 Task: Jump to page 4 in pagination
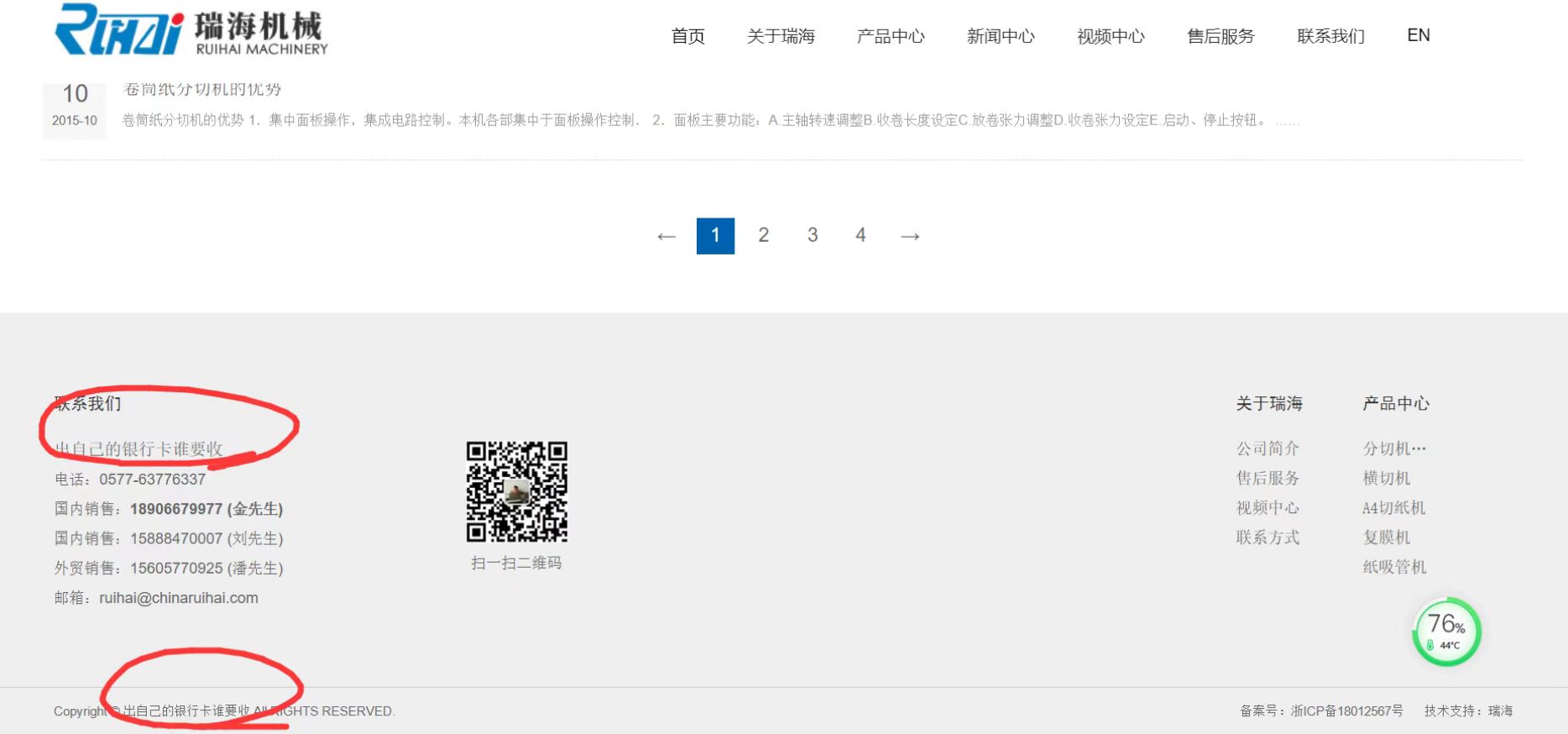[860, 235]
